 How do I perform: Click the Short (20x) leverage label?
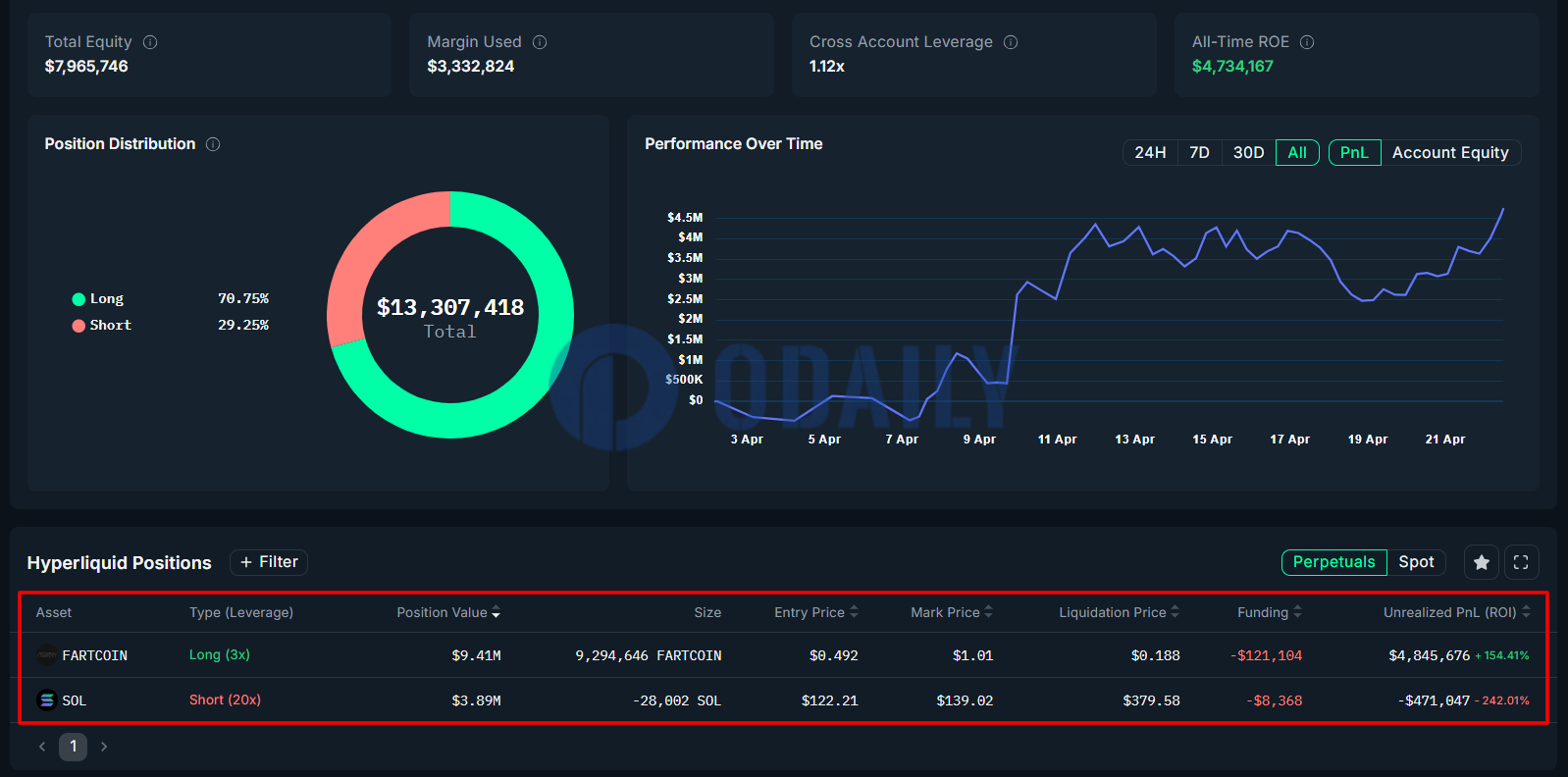pyautogui.click(x=225, y=699)
